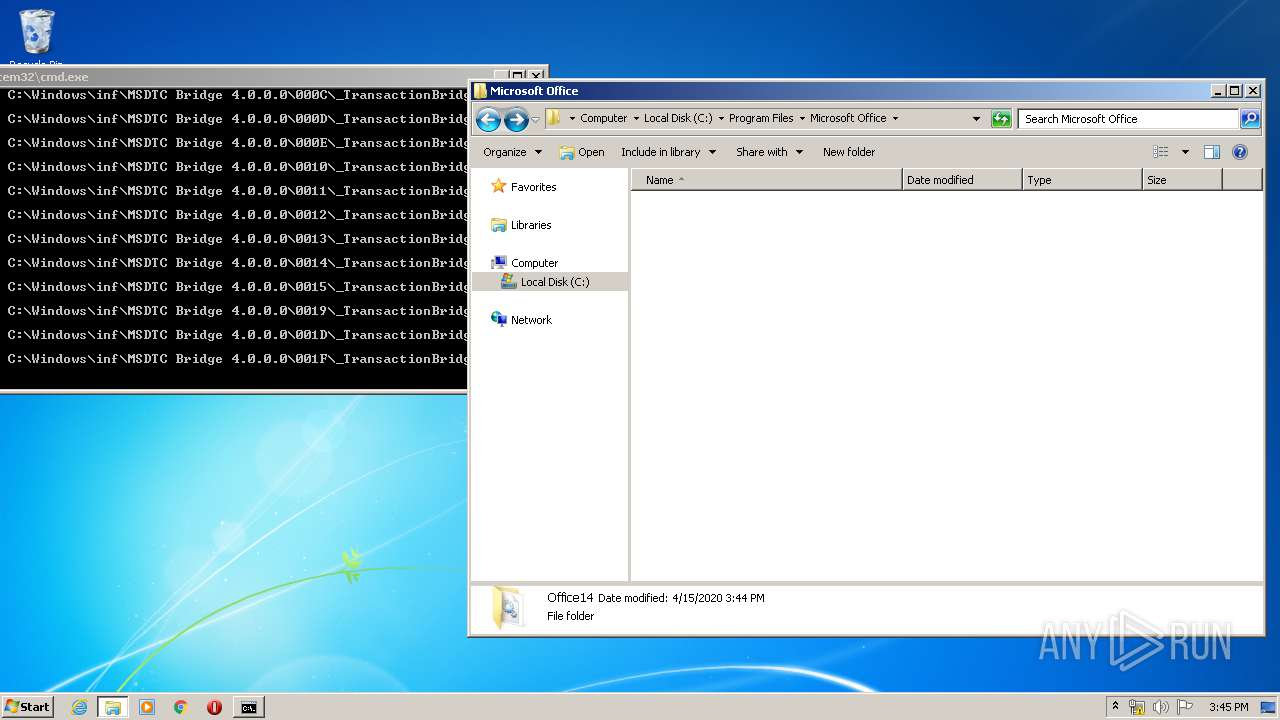Viewport: 1280px width, 720px height.
Task: Click Office14 folder icon in details pane
Action: pyautogui.click(x=507, y=607)
